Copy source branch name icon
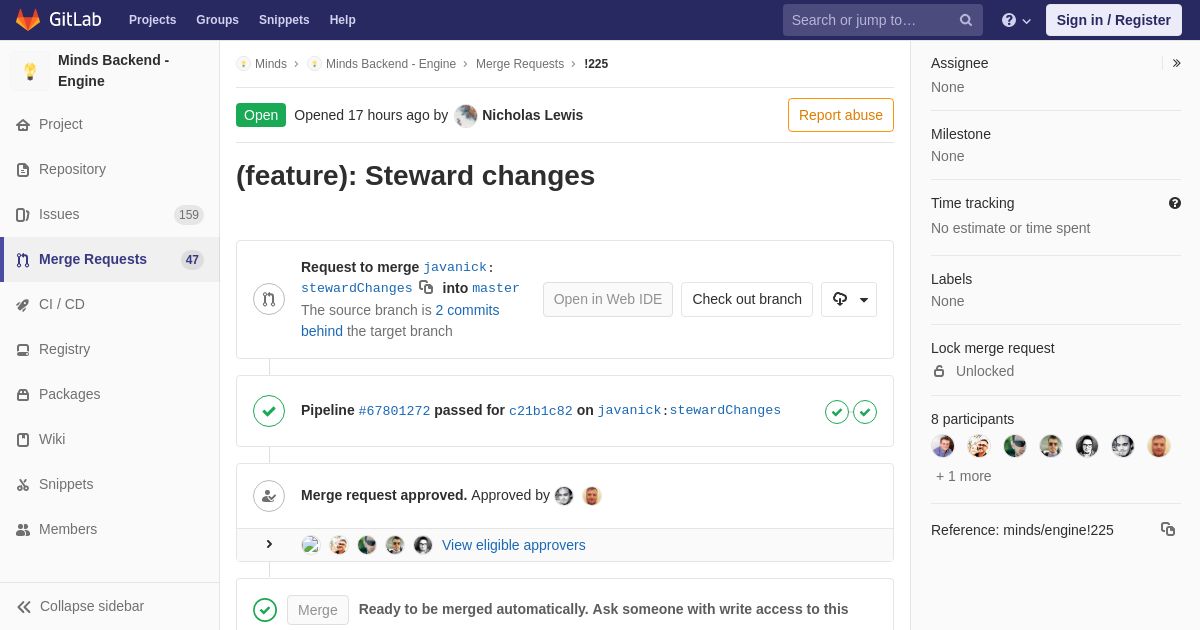Viewport: 1200px width, 630px height. pyautogui.click(x=426, y=287)
